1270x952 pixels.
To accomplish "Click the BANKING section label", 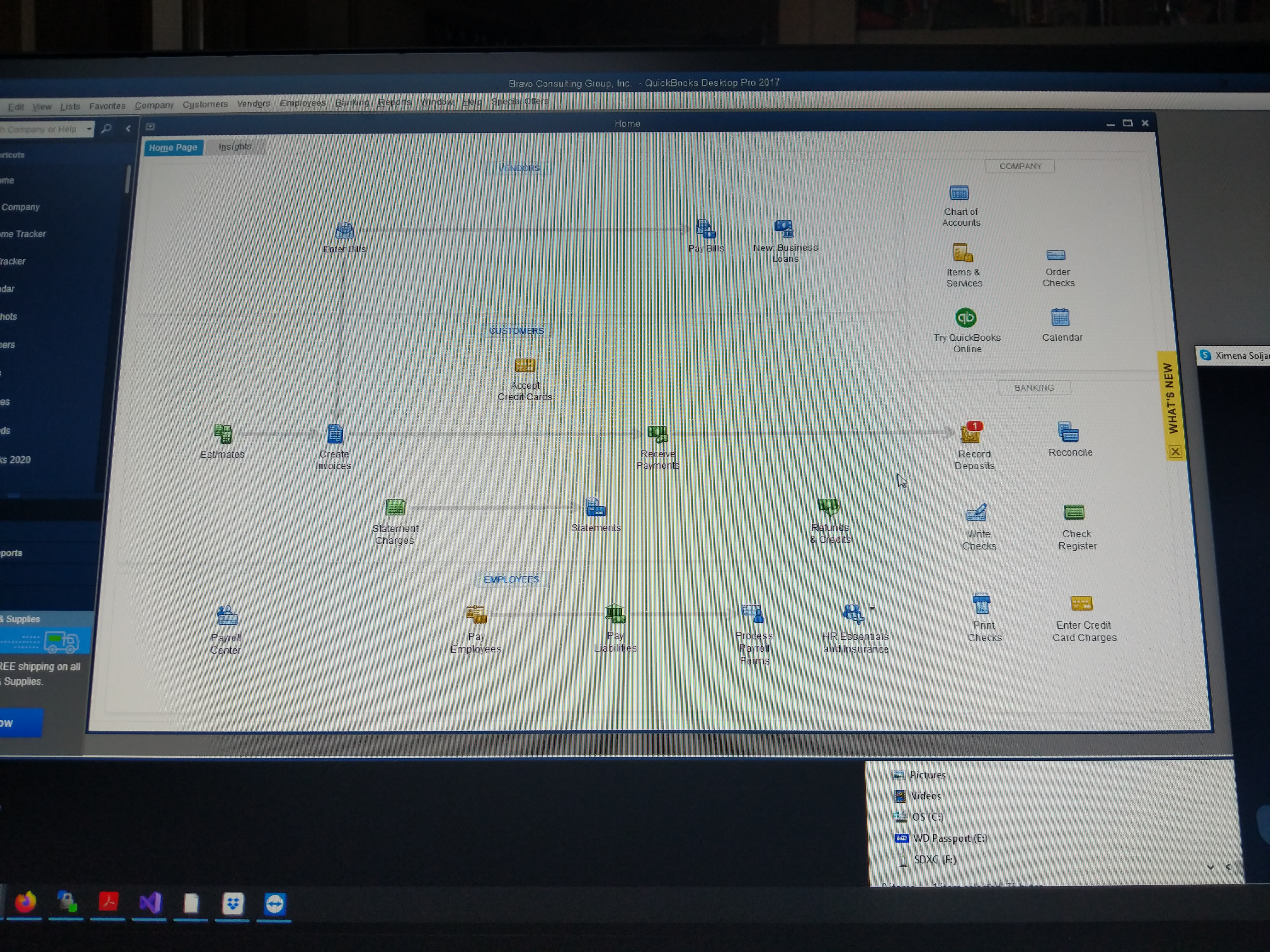I will click(x=1034, y=388).
